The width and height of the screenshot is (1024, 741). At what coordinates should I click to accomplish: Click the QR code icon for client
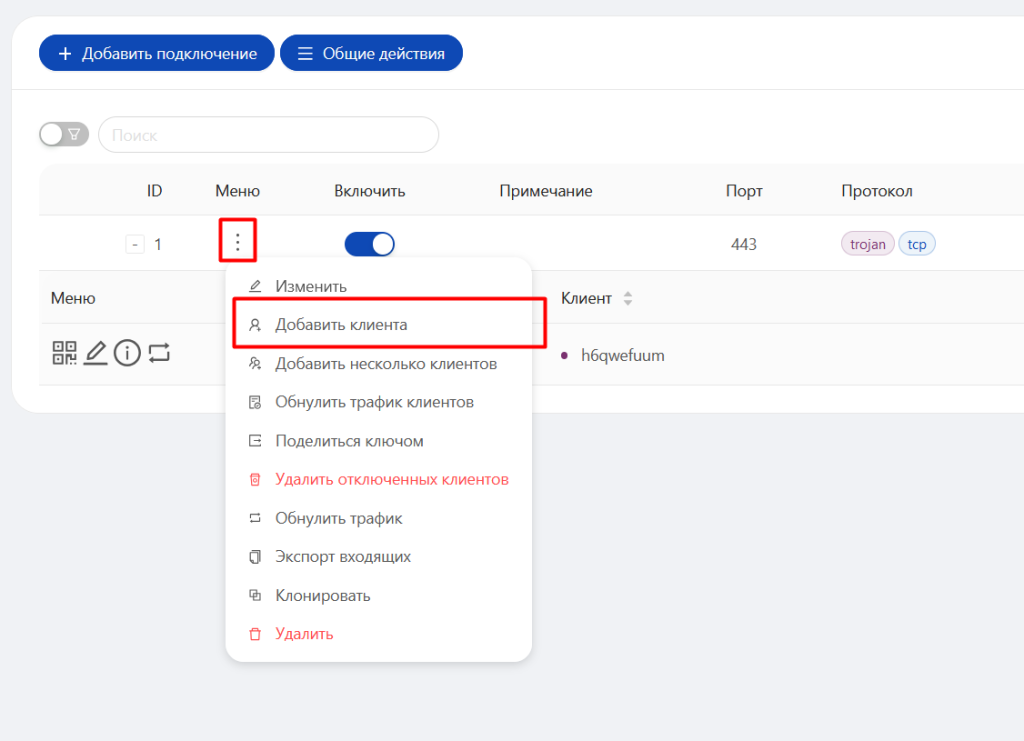coord(64,353)
